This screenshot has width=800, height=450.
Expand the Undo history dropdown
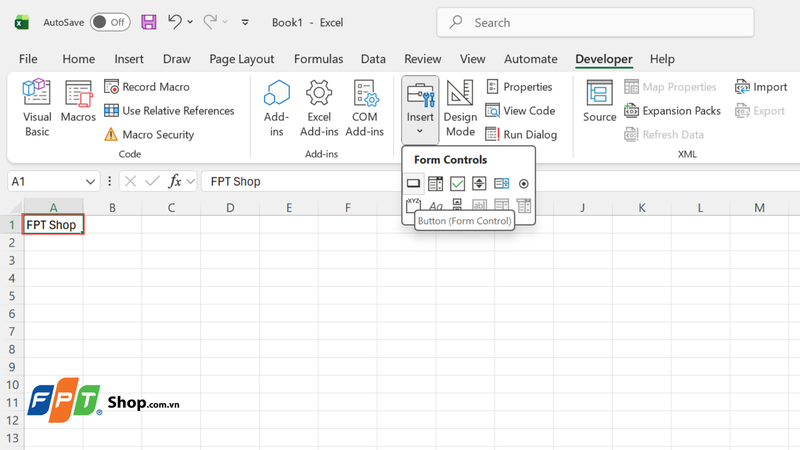[x=190, y=22]
